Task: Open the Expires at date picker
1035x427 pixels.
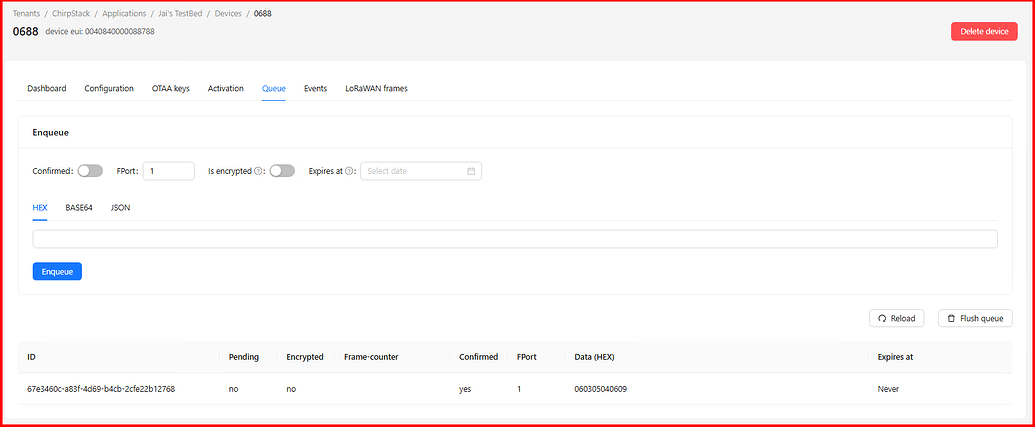Action: (x=414, y=171)
